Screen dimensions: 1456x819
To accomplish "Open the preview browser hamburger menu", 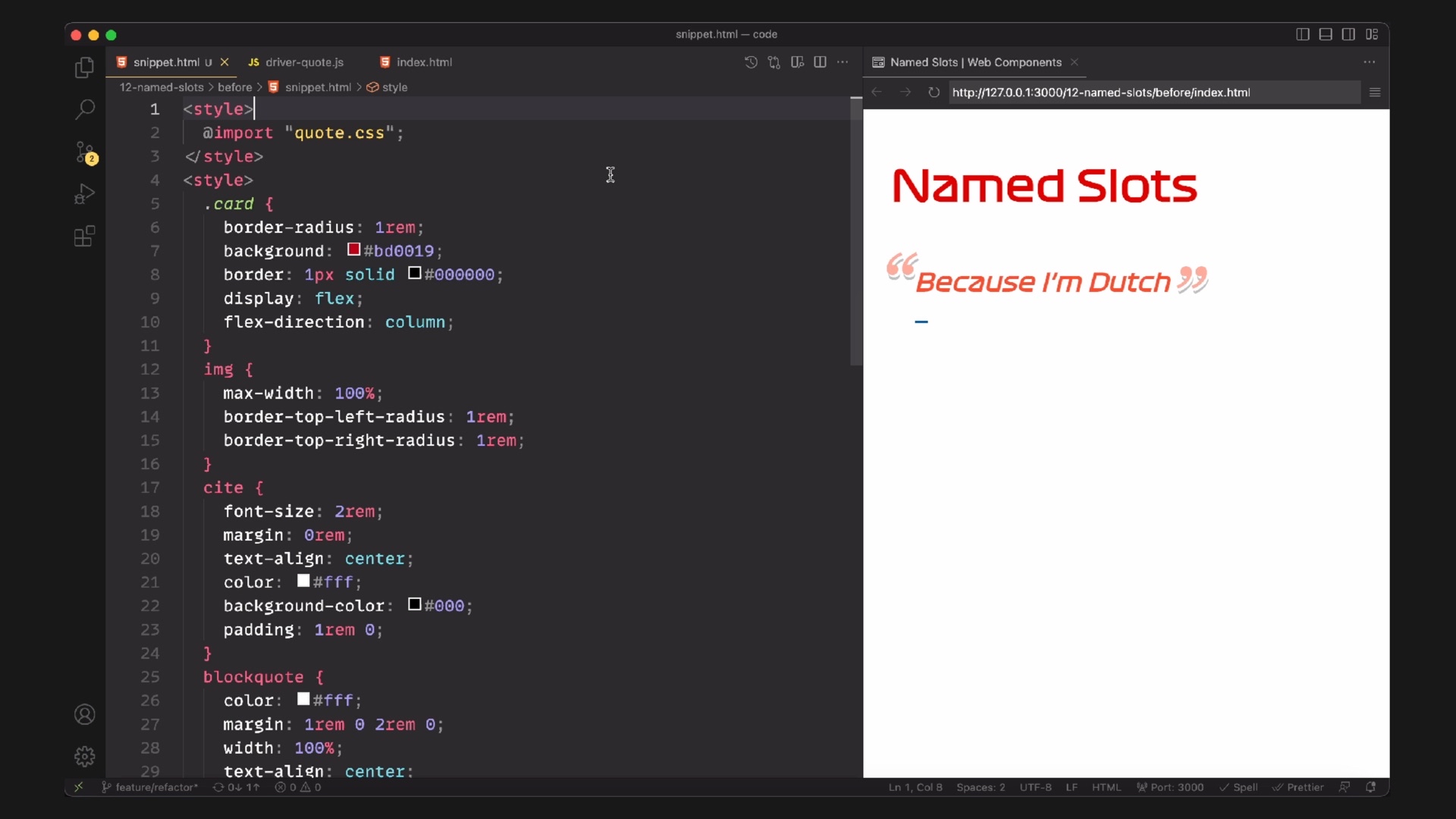I will click(1374, 93).
